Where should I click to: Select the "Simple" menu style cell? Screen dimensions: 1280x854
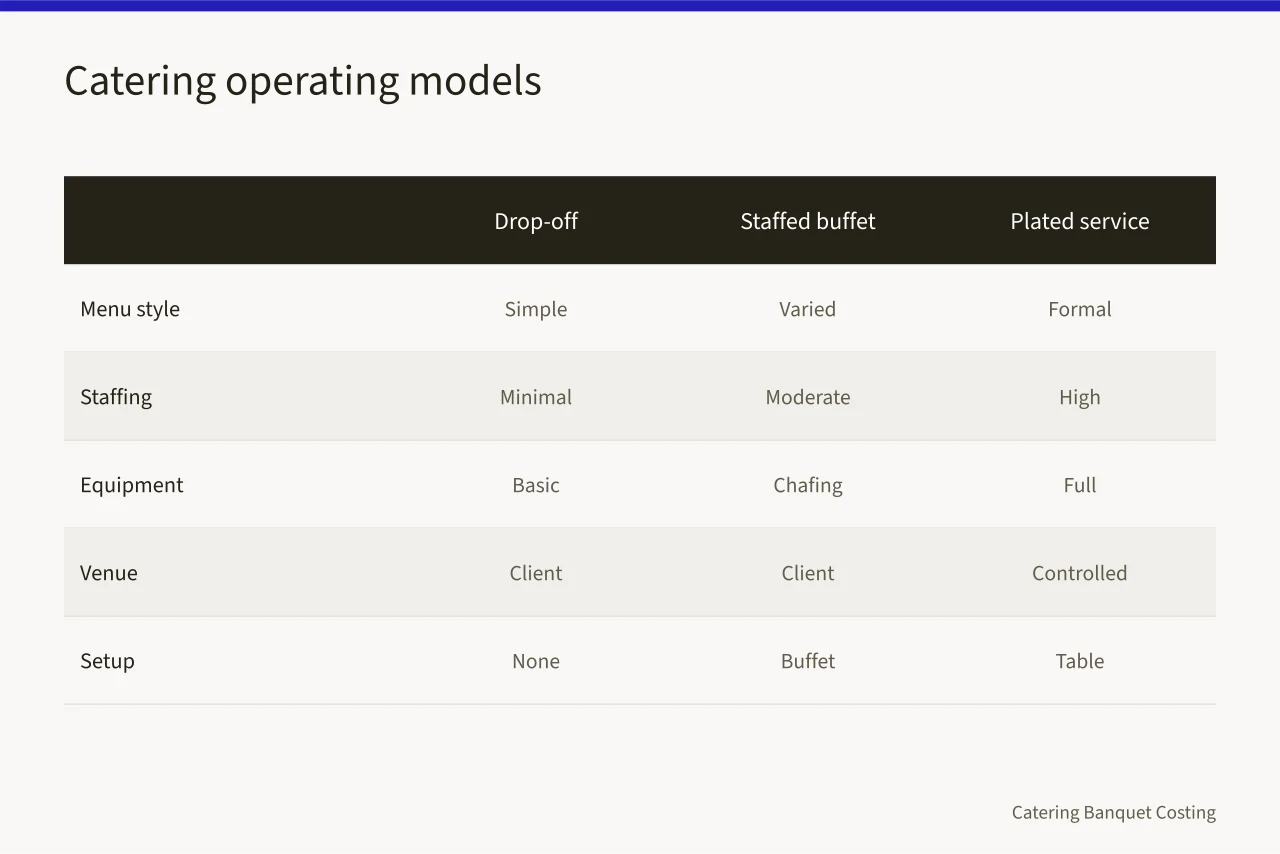pyautogui.click(x=536, y=309)
